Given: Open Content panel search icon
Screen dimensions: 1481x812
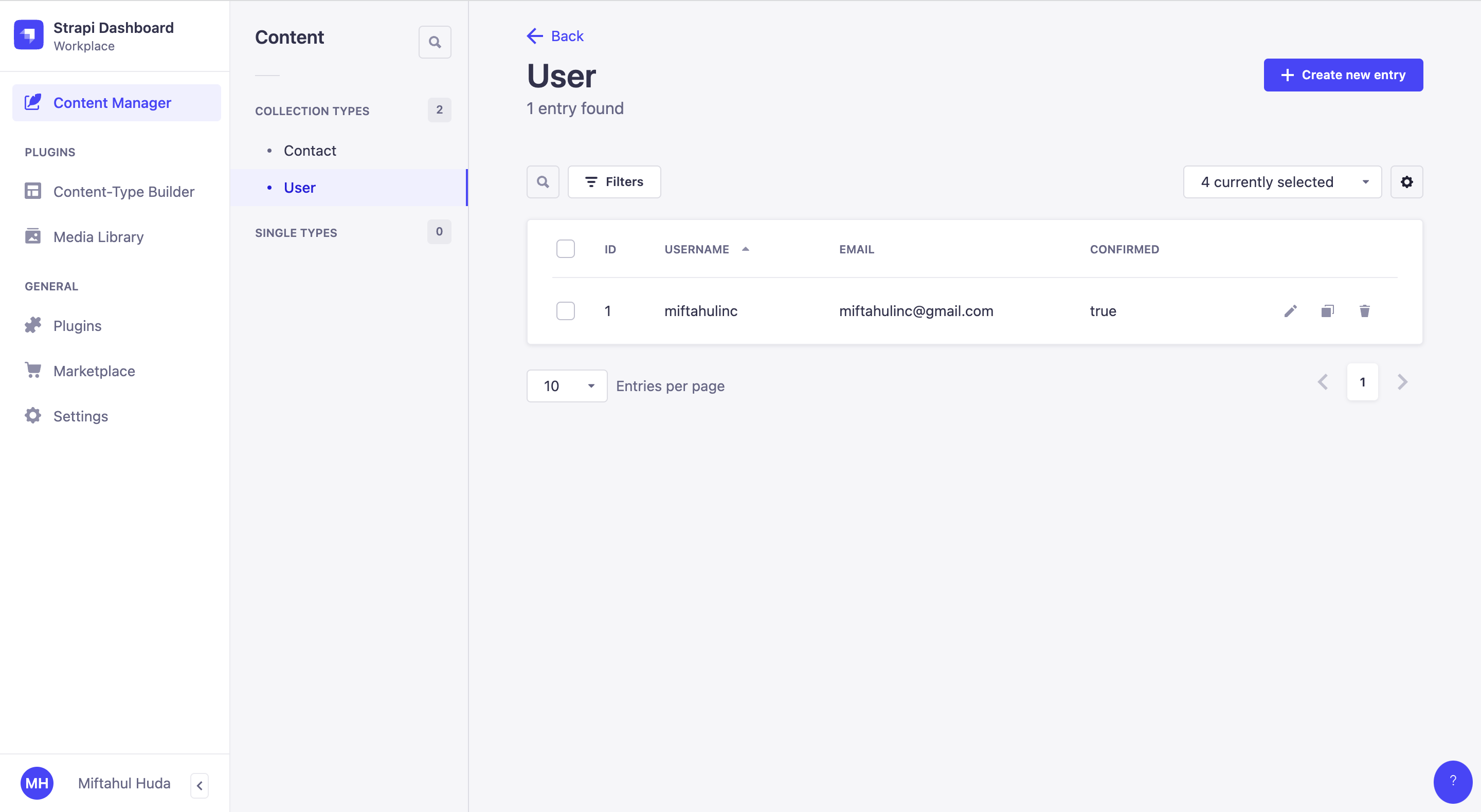Looking at the screenshot, I should 435,42.
